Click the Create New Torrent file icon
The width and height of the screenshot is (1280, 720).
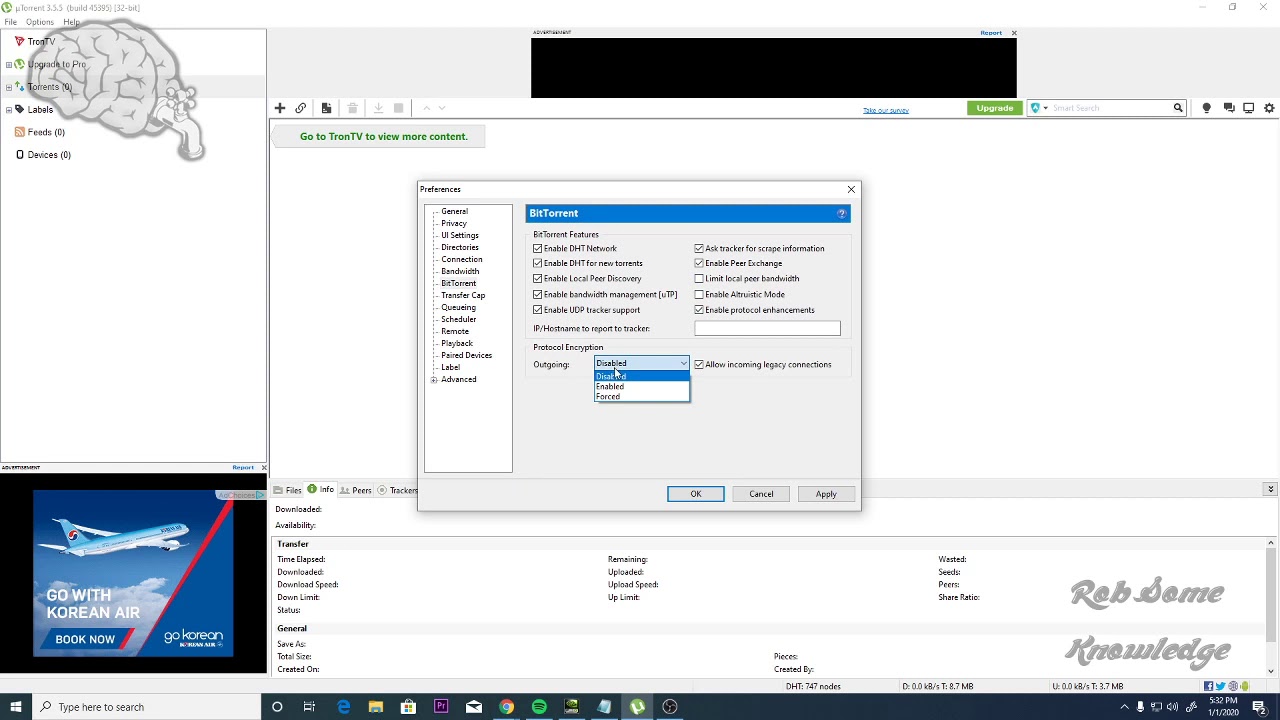pos(326,108)
